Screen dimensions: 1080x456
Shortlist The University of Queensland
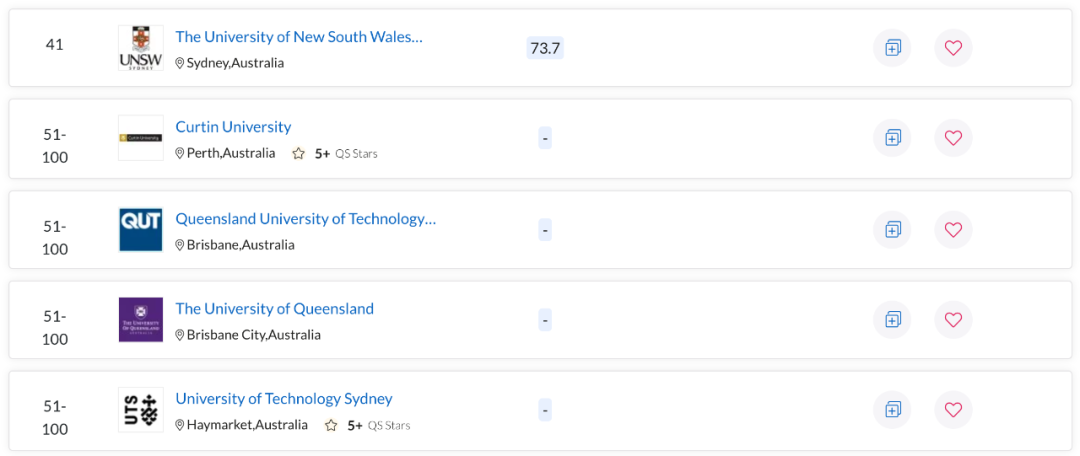click(x=953, y=320)
